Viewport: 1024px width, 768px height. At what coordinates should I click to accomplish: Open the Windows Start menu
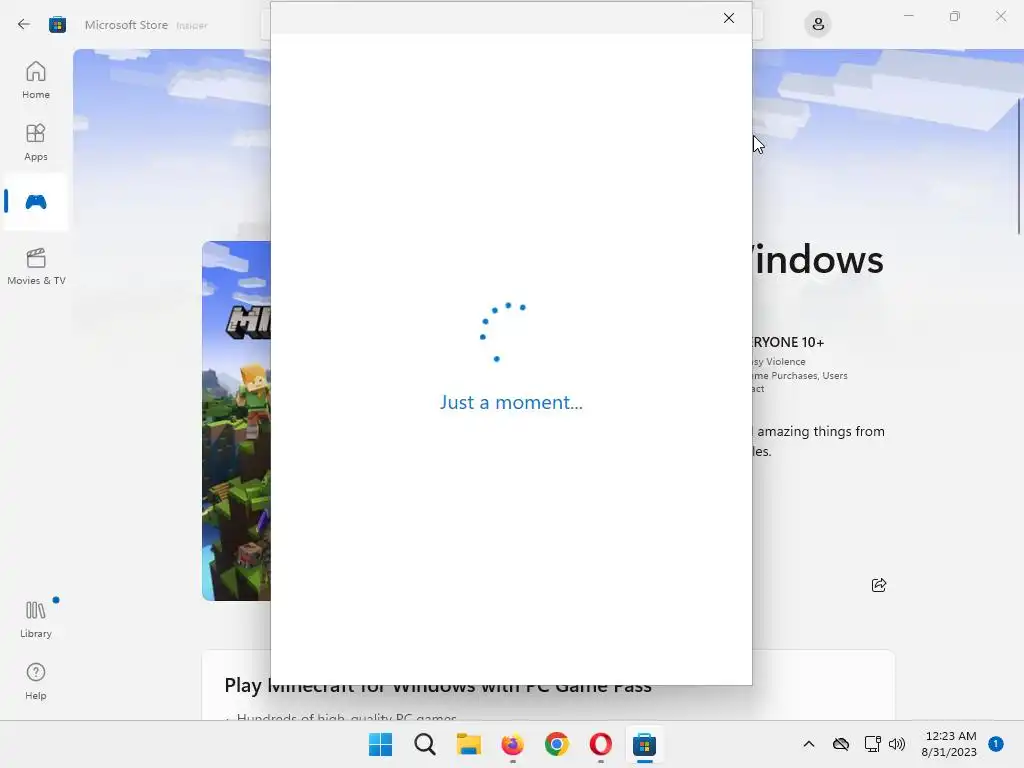pyautogui.click(x=381, y=744)
